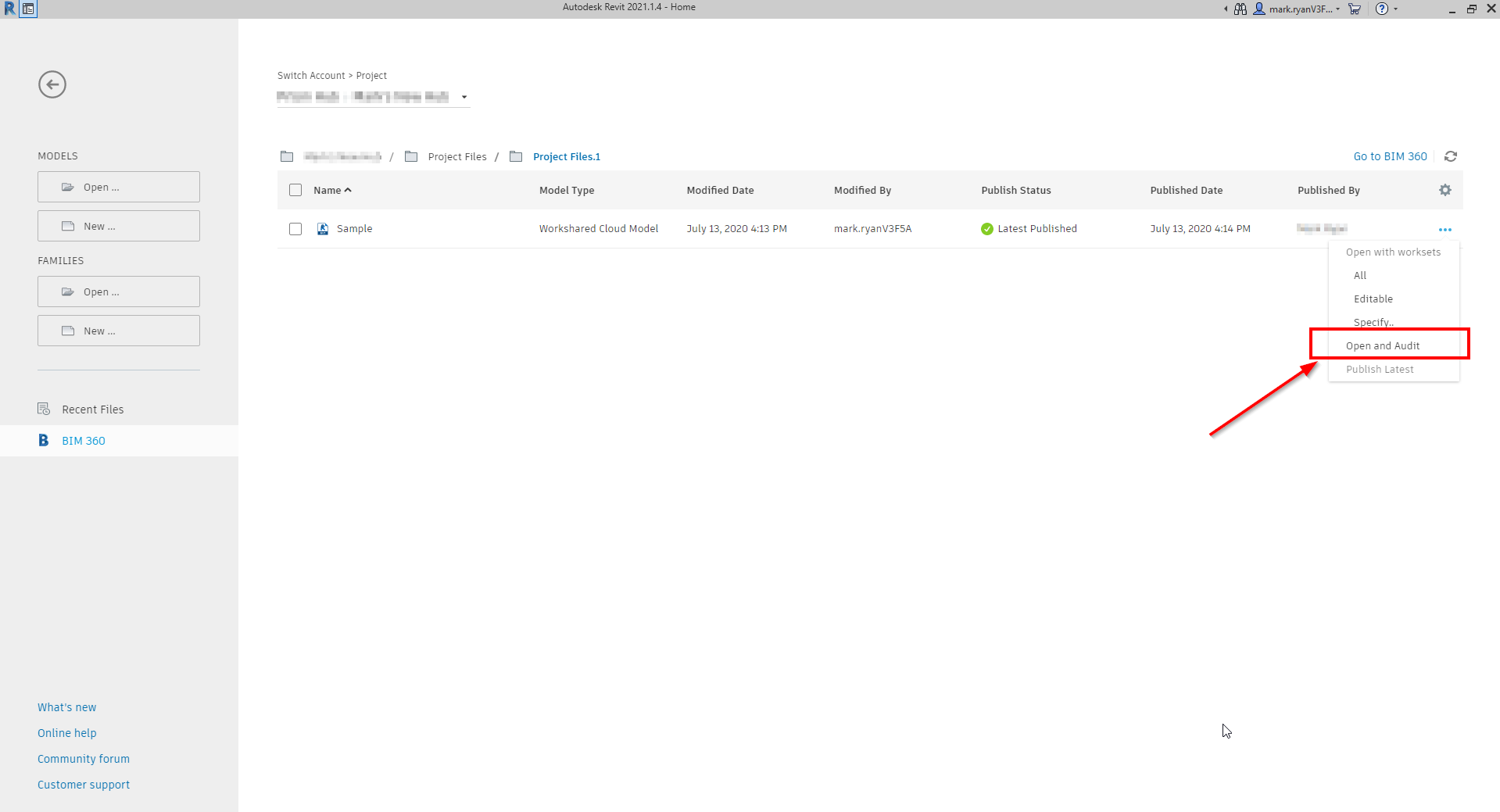Click the title bar left chevron arrow

tap(1226, 9)
